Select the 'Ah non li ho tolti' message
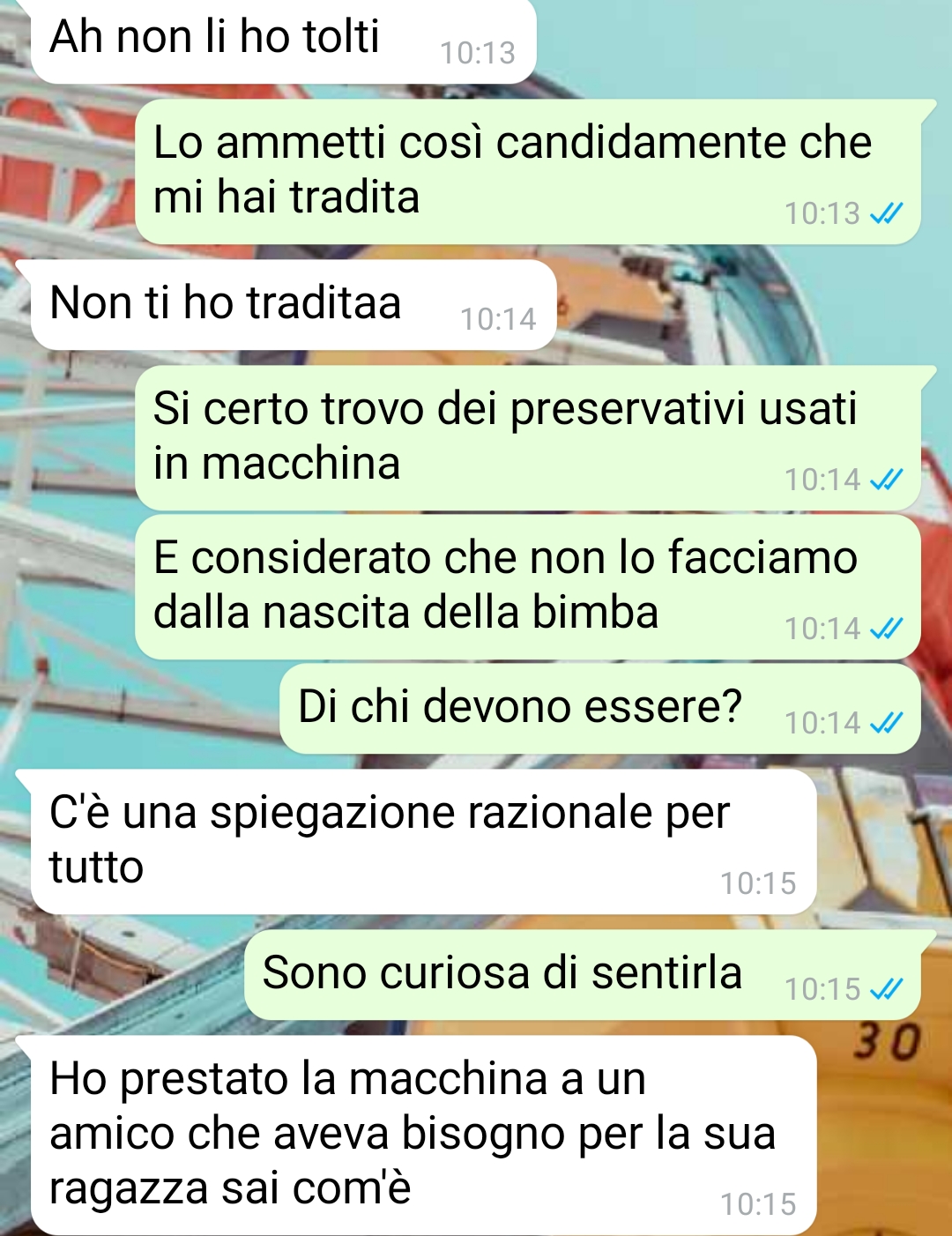Viewport: 952px width, 1236px height. (x=282, y=41)
